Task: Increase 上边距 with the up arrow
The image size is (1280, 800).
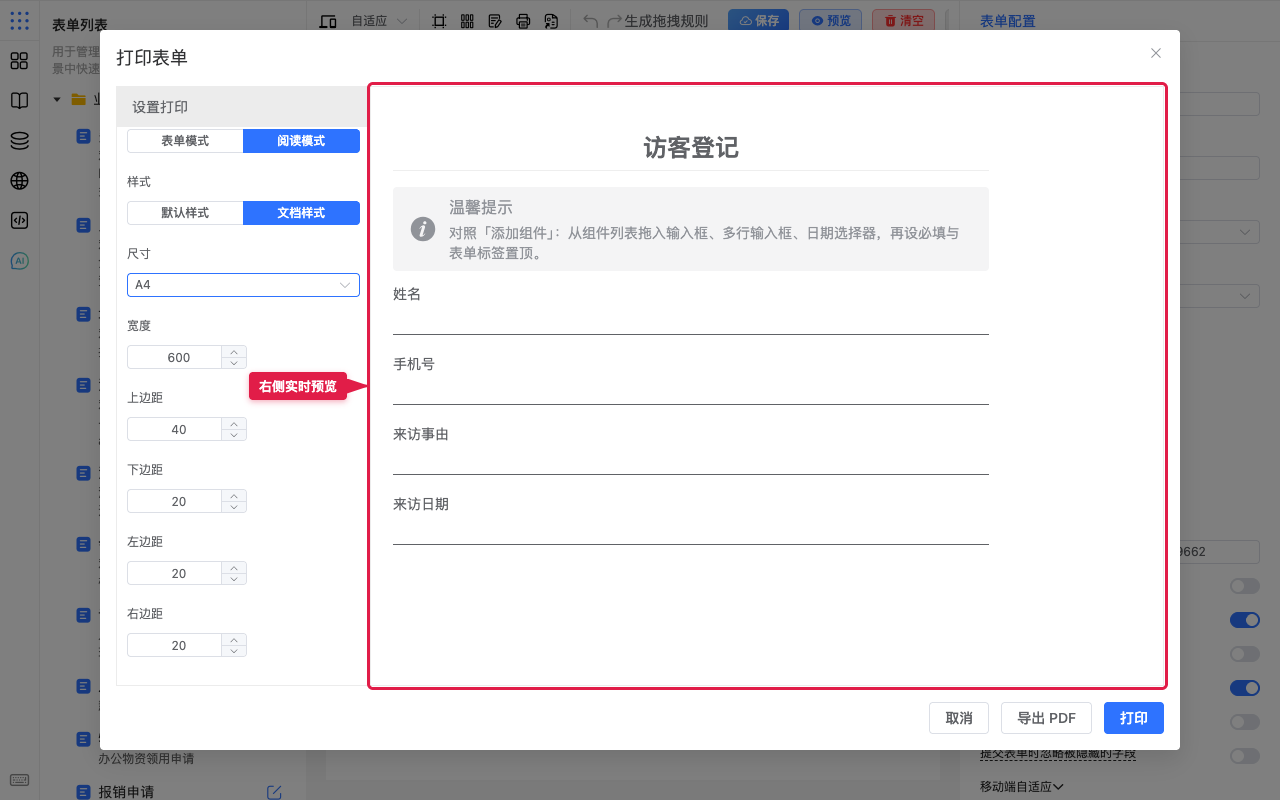Action: coord(234,423)
